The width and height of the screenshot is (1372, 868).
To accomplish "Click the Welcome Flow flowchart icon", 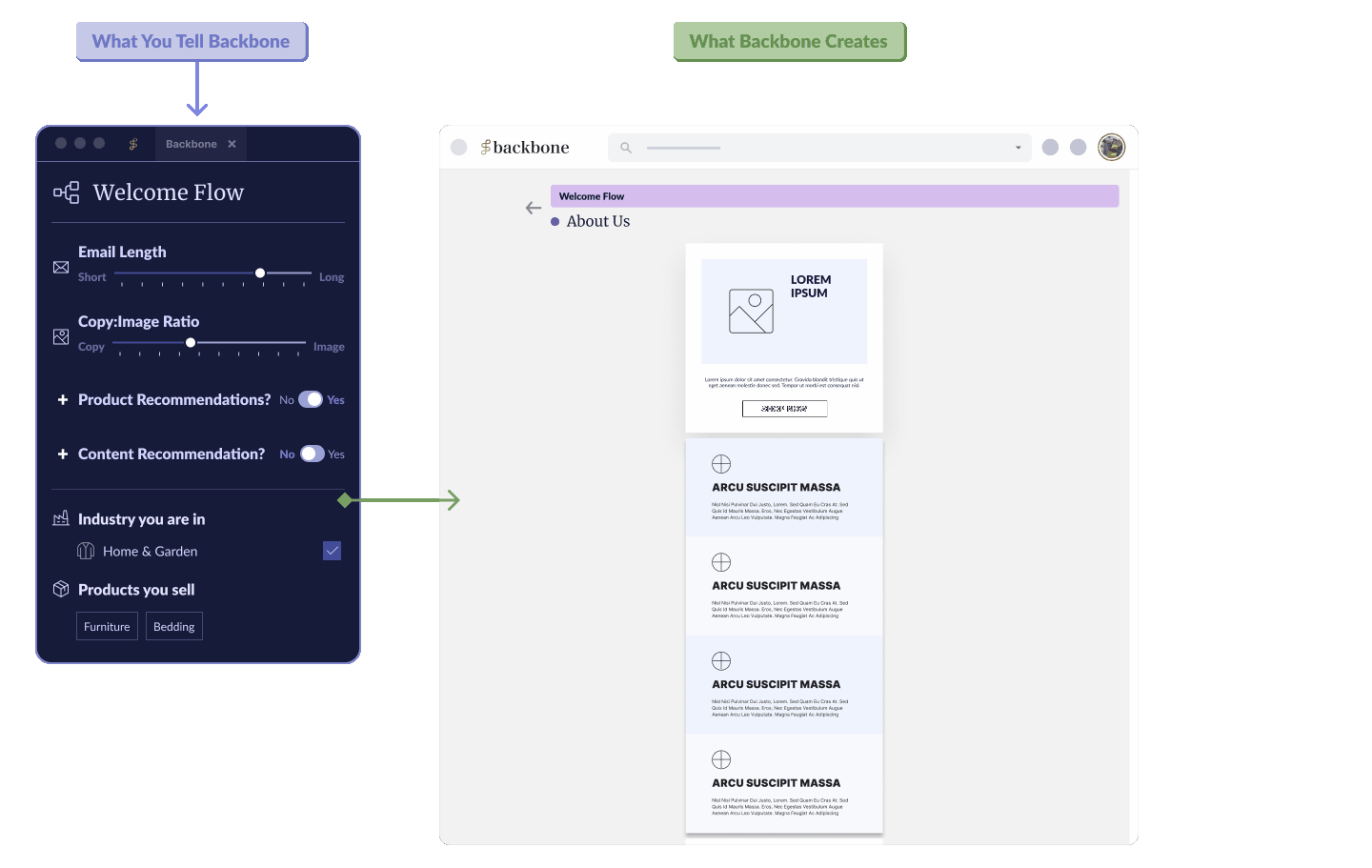I will click(x=65, y=192).
